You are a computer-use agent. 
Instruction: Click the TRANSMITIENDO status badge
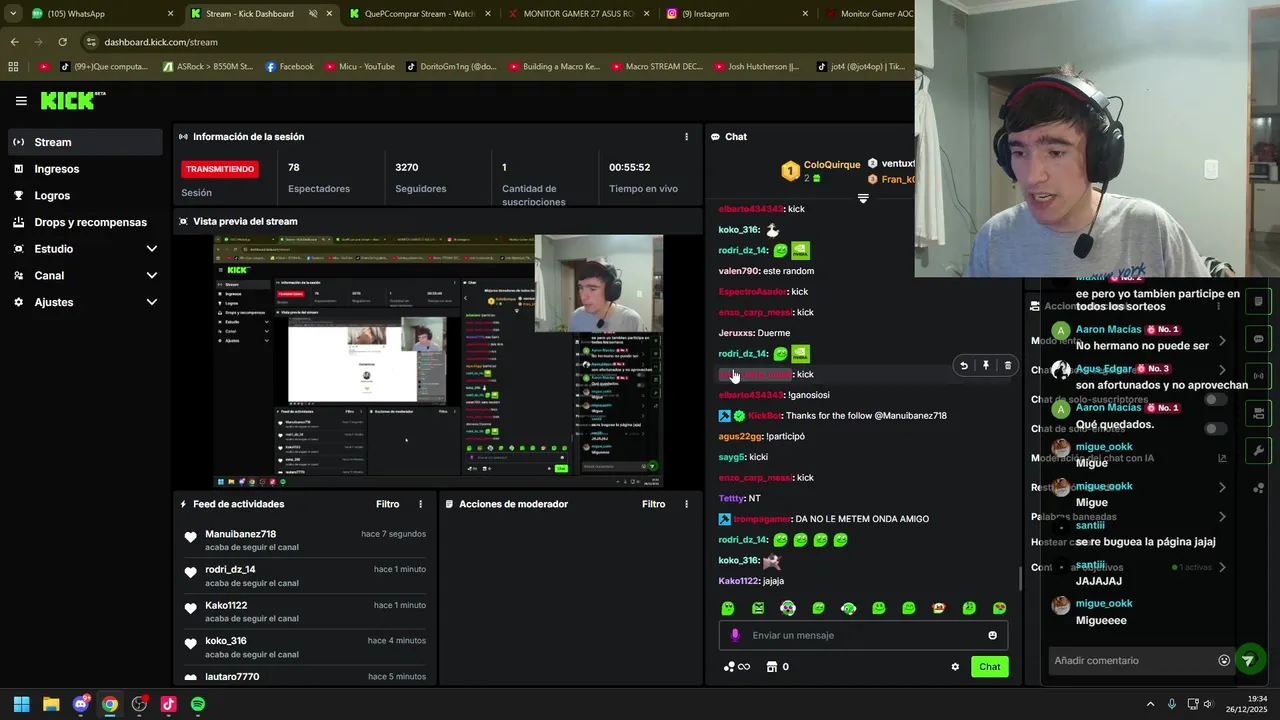(x=220, y=169)
